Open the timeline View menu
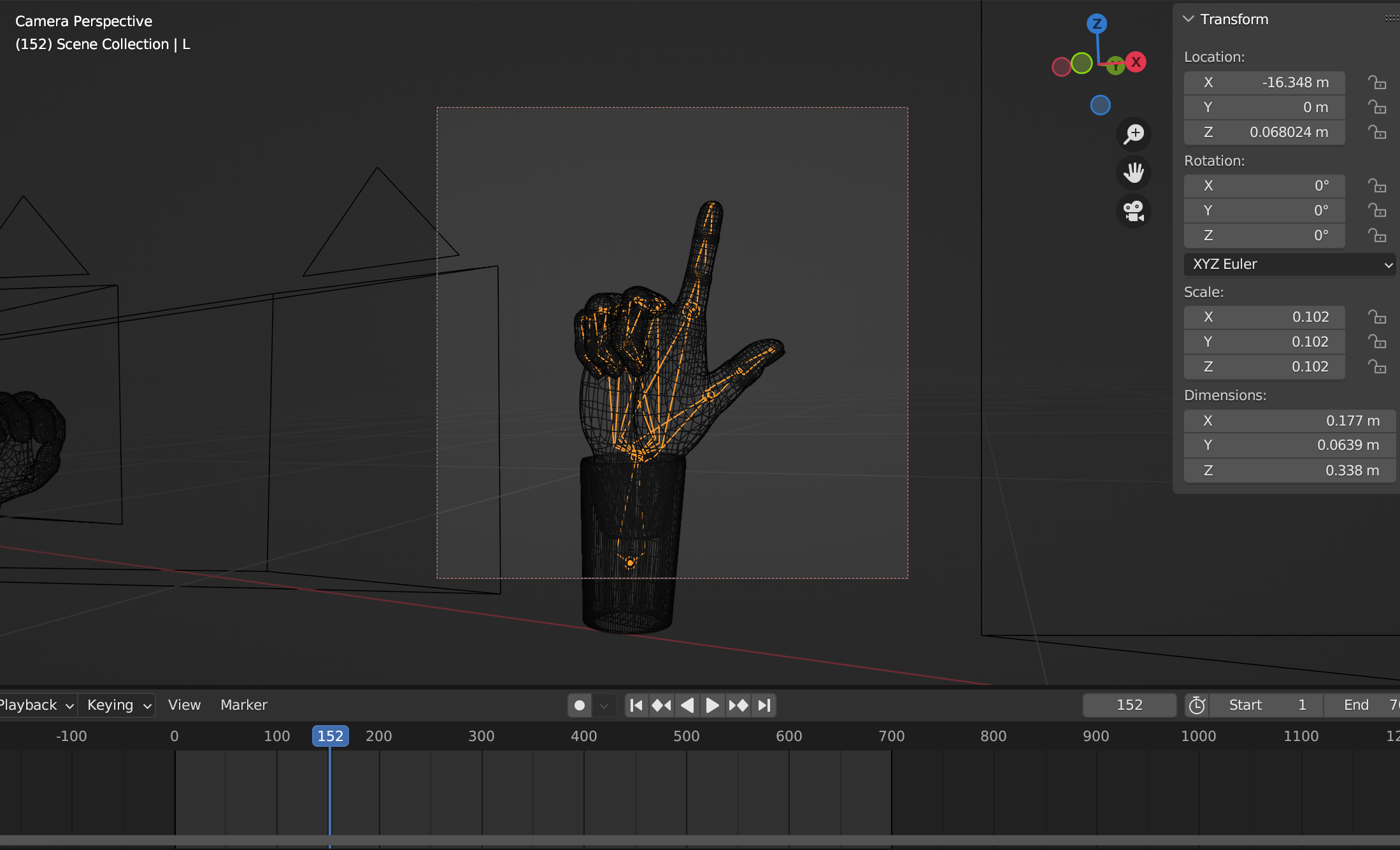Screen dimensions: 1400x850 tap(184, 705)
